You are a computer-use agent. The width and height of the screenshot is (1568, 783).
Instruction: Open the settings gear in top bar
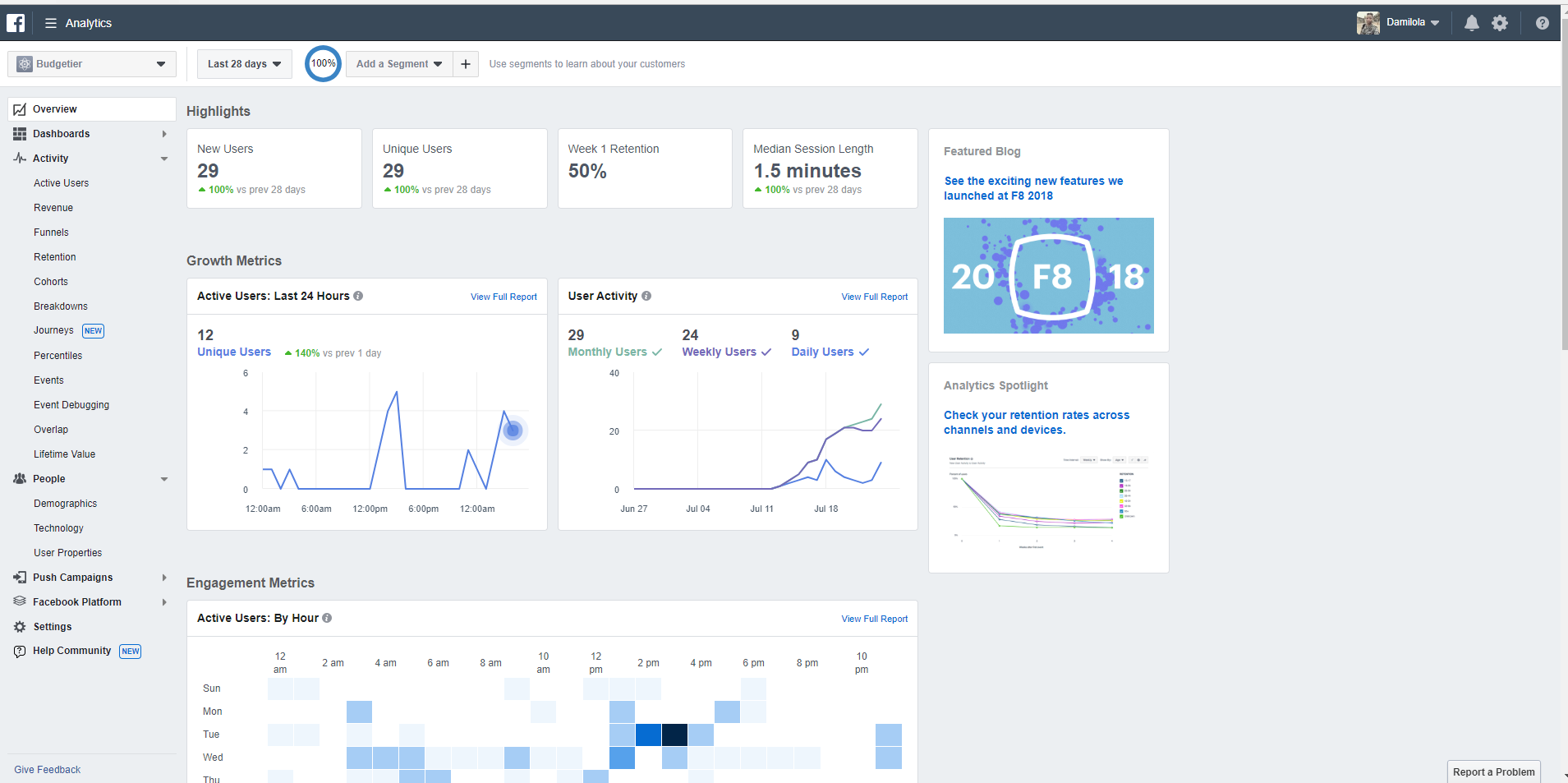(1500, 23)
